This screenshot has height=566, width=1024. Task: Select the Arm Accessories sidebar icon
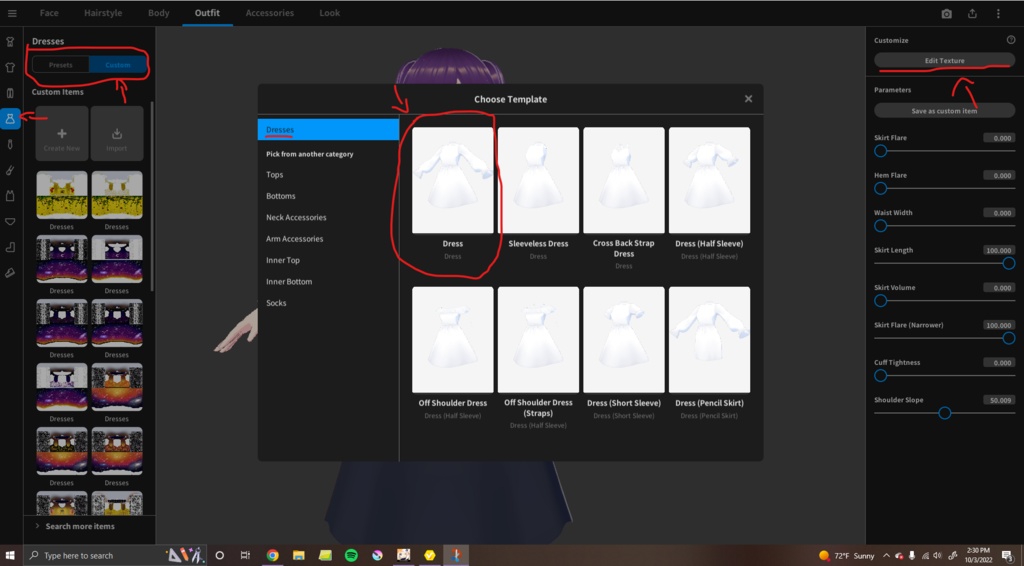coord(10,170)
